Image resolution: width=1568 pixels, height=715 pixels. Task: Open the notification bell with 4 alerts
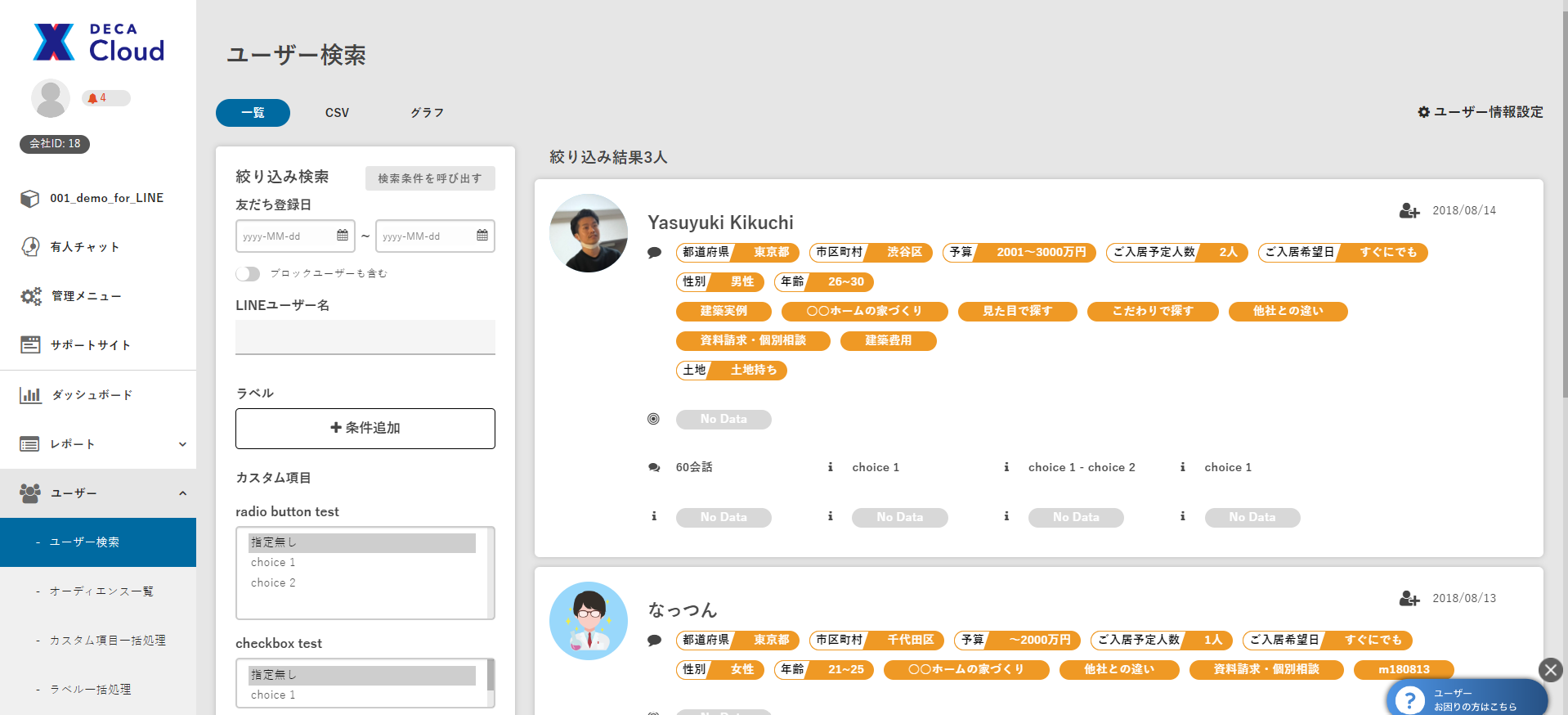(105, 98)
